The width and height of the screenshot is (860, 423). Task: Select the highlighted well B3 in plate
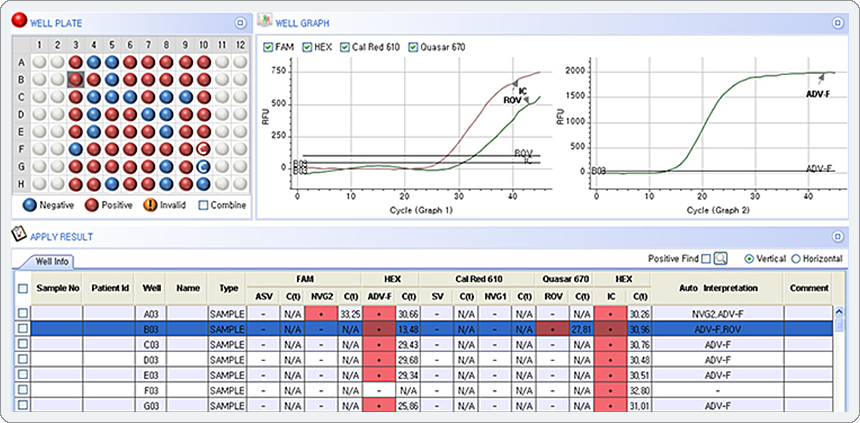75,79
